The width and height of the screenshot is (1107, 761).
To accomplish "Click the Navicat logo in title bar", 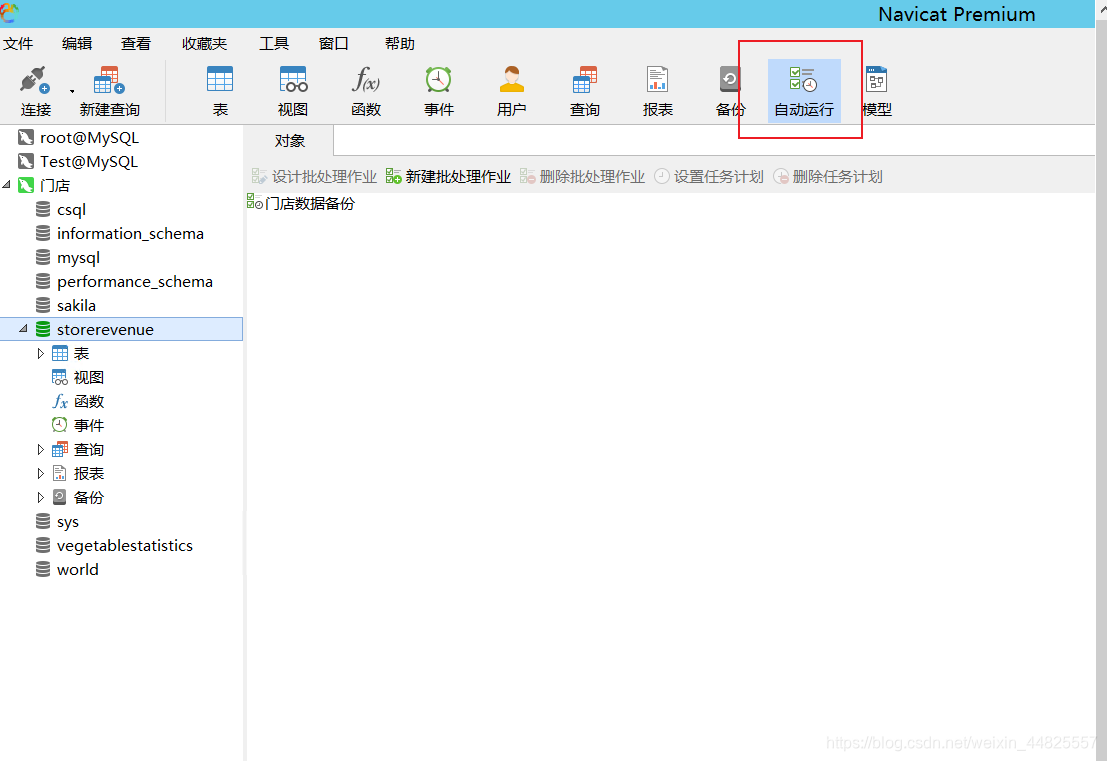I will 10,13.
